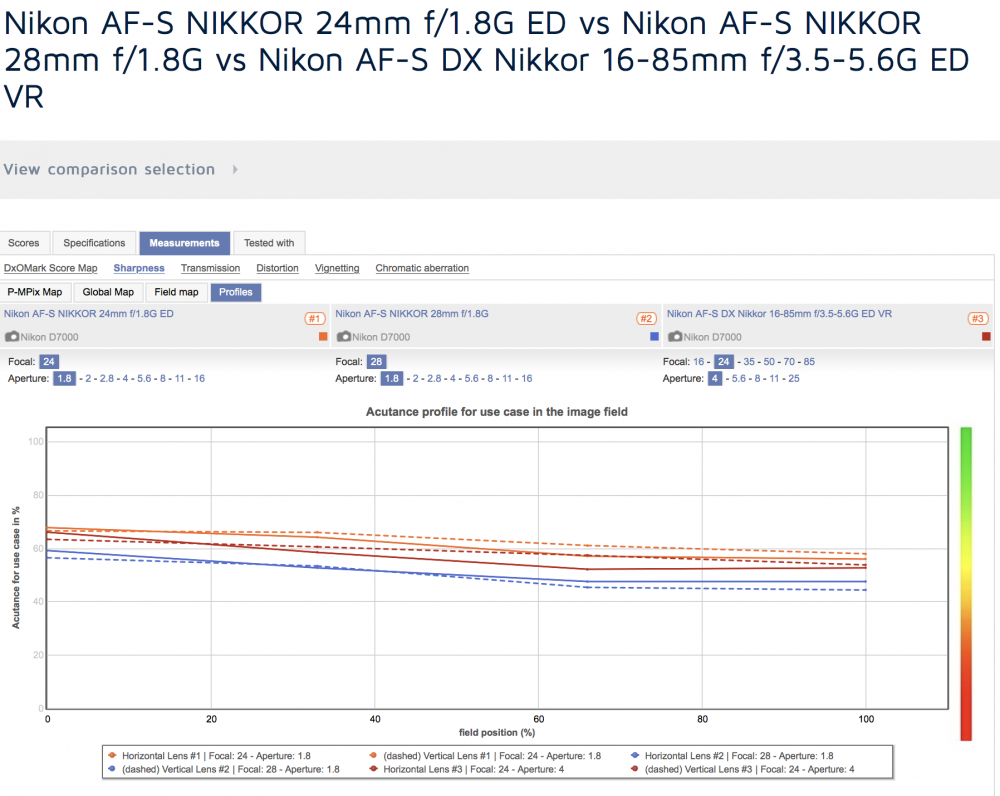Set lens #3 focal length to 85
The width and height of the screenshot is (1000, 796).
pyautogui.click(x=809, y=362)
